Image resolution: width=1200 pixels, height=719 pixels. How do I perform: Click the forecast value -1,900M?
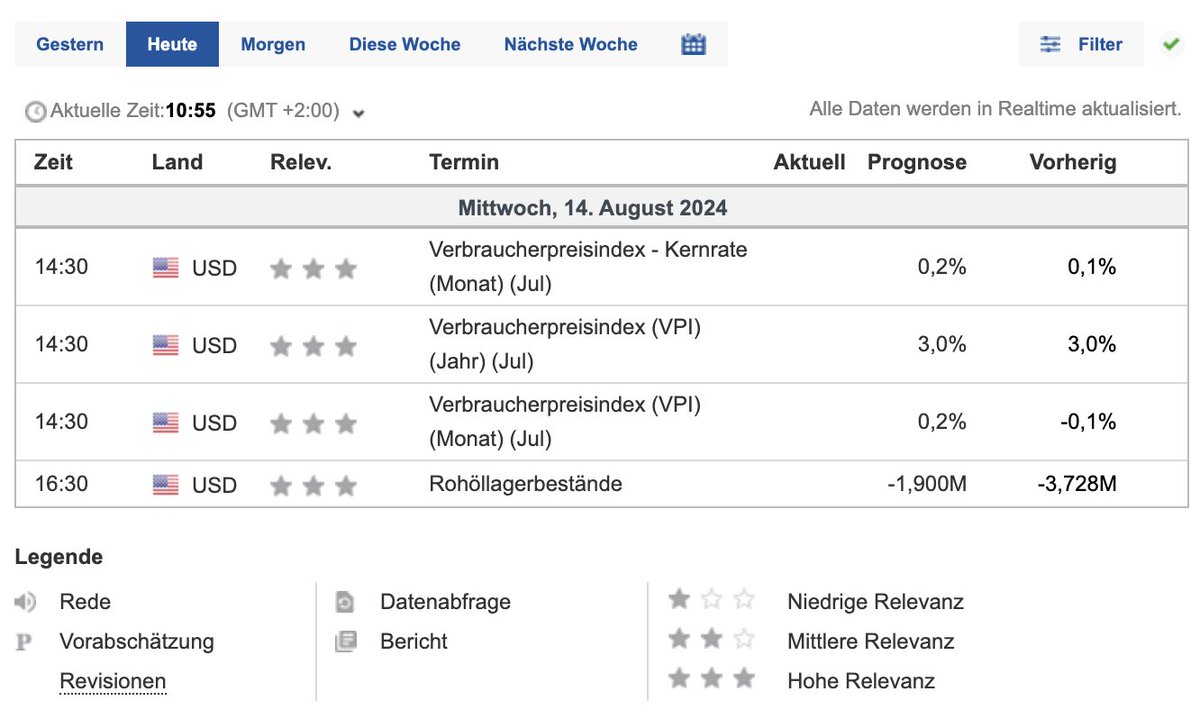[x=927, y=485]
